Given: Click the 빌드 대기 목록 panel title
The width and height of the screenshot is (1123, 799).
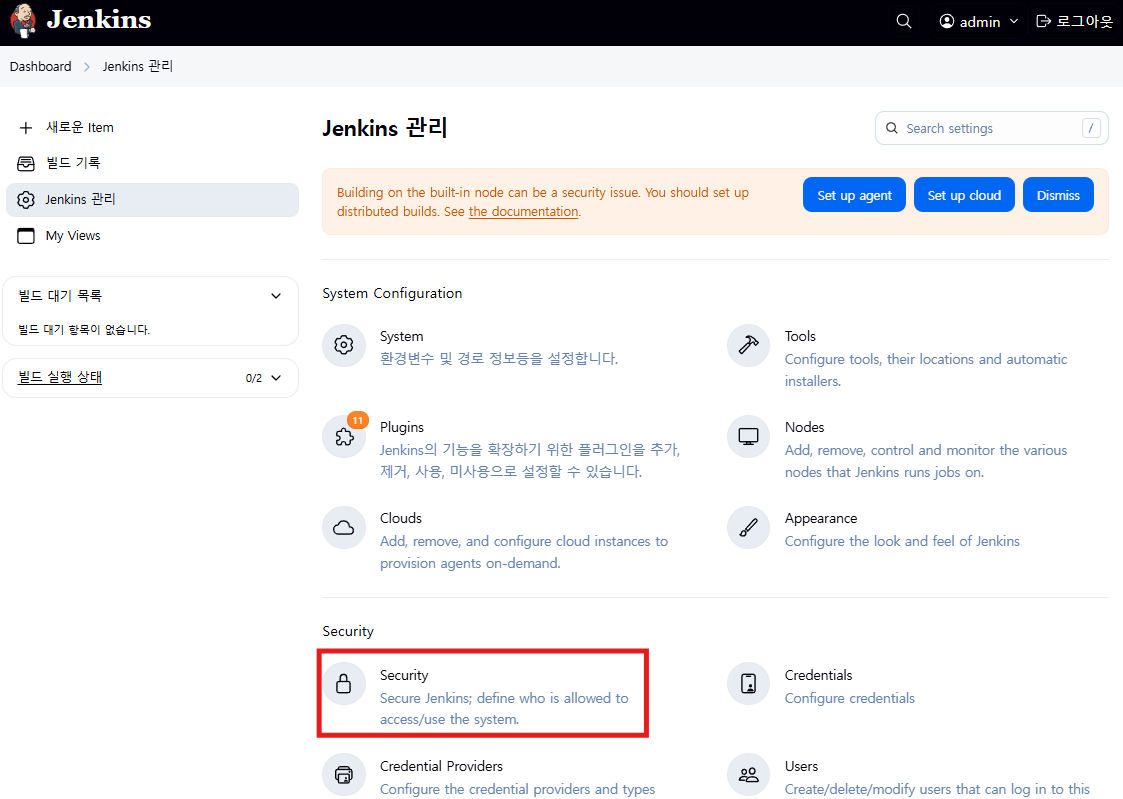Looking at the screenshot, I should pyautogui.click(x=60, y=296).
